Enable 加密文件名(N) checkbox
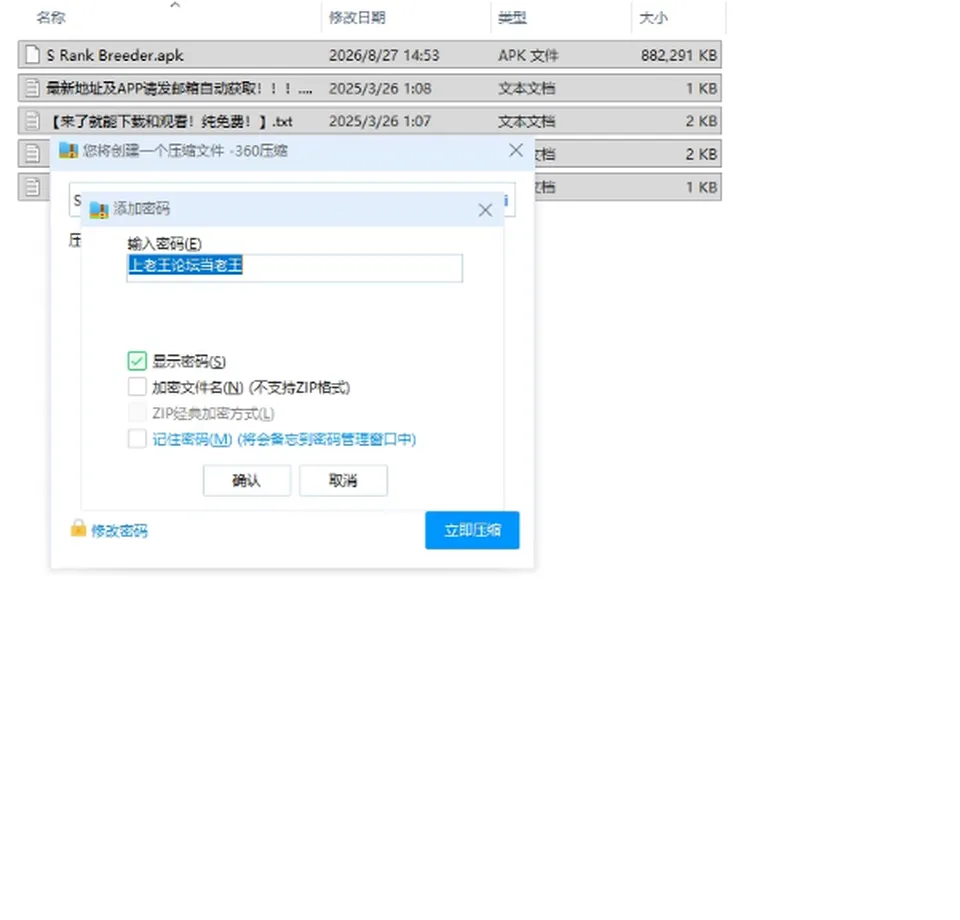Viewport: 960px width, 920px height. [x=137, y=387]
